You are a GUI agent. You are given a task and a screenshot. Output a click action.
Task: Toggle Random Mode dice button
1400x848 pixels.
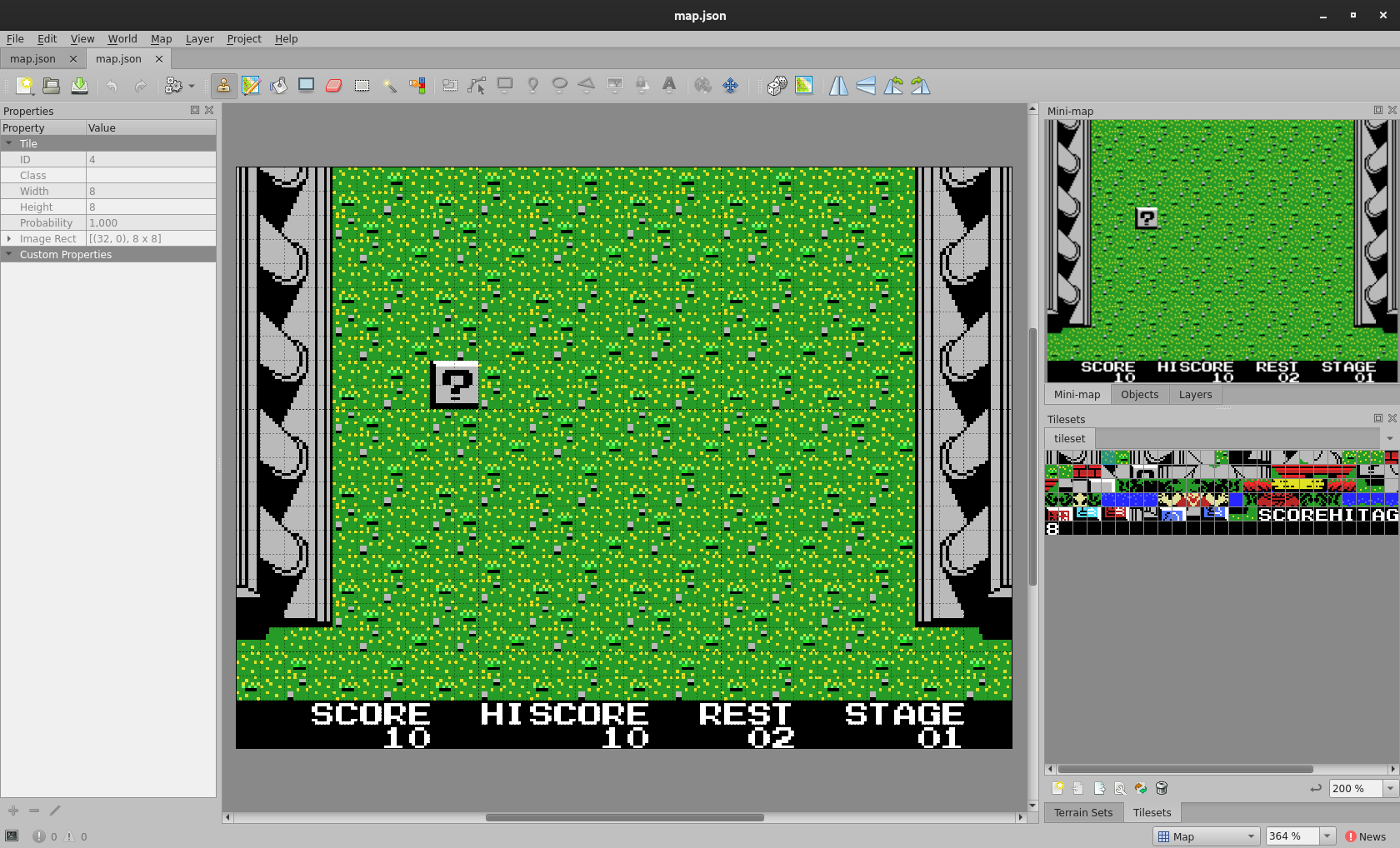pyautogui.click(x=777, y=85)
